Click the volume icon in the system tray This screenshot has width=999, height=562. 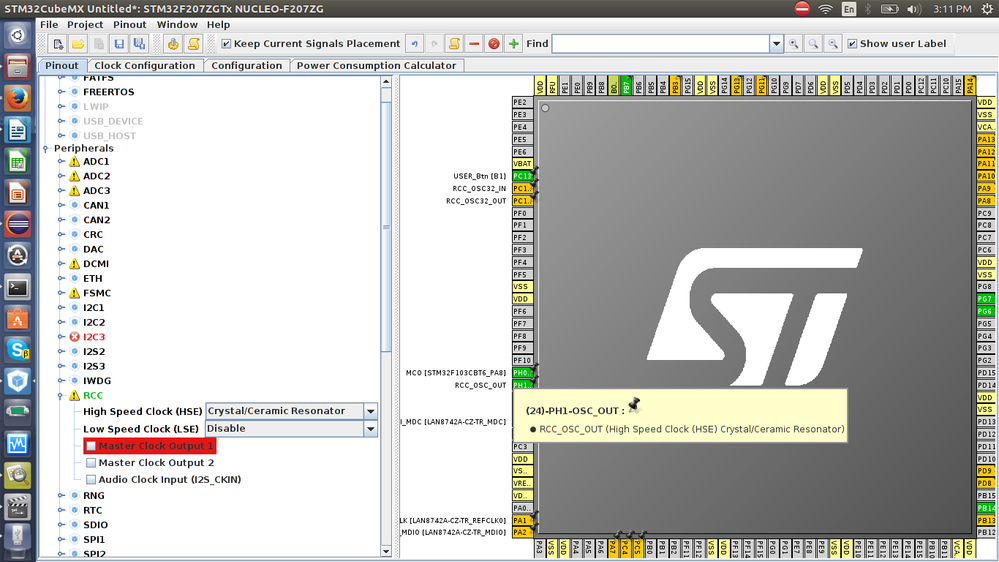(x=914, y=9)
